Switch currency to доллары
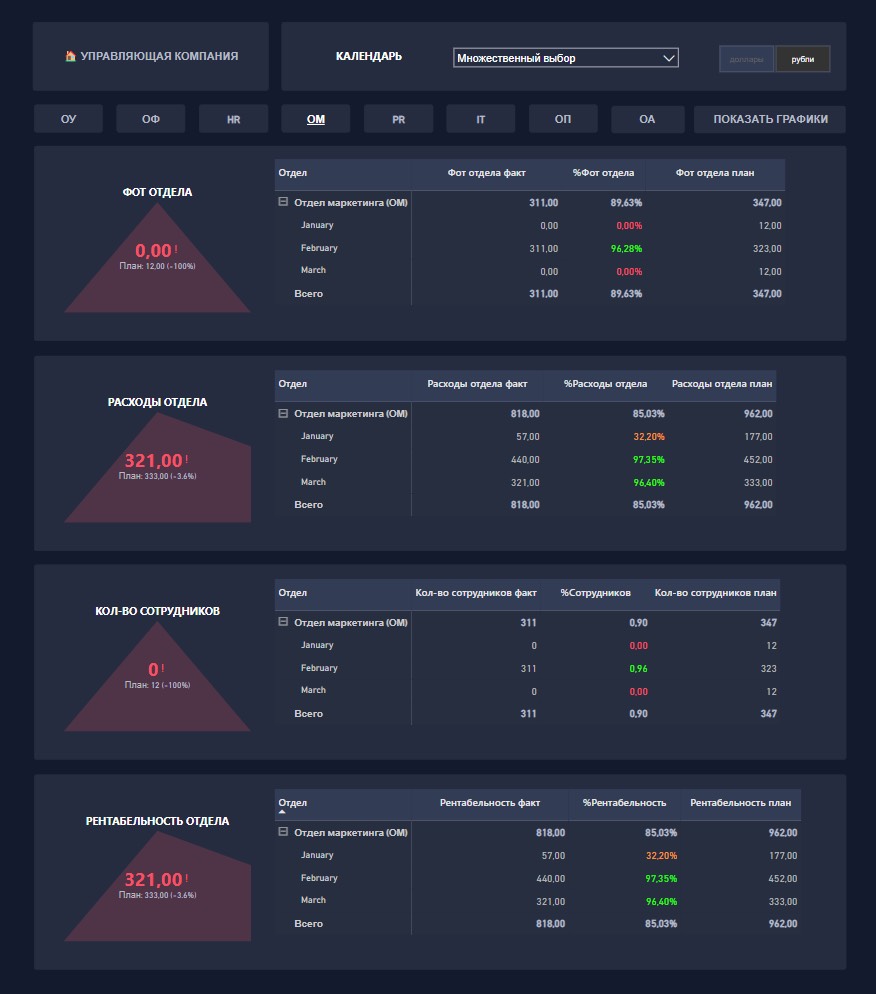876x994 pixels. (746, 59)
